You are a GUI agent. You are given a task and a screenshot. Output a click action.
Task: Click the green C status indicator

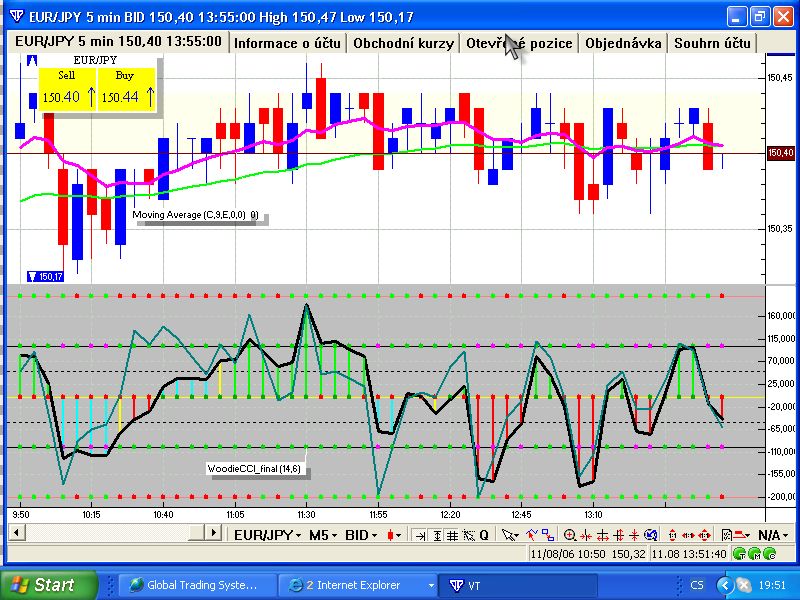coord(769,554)
